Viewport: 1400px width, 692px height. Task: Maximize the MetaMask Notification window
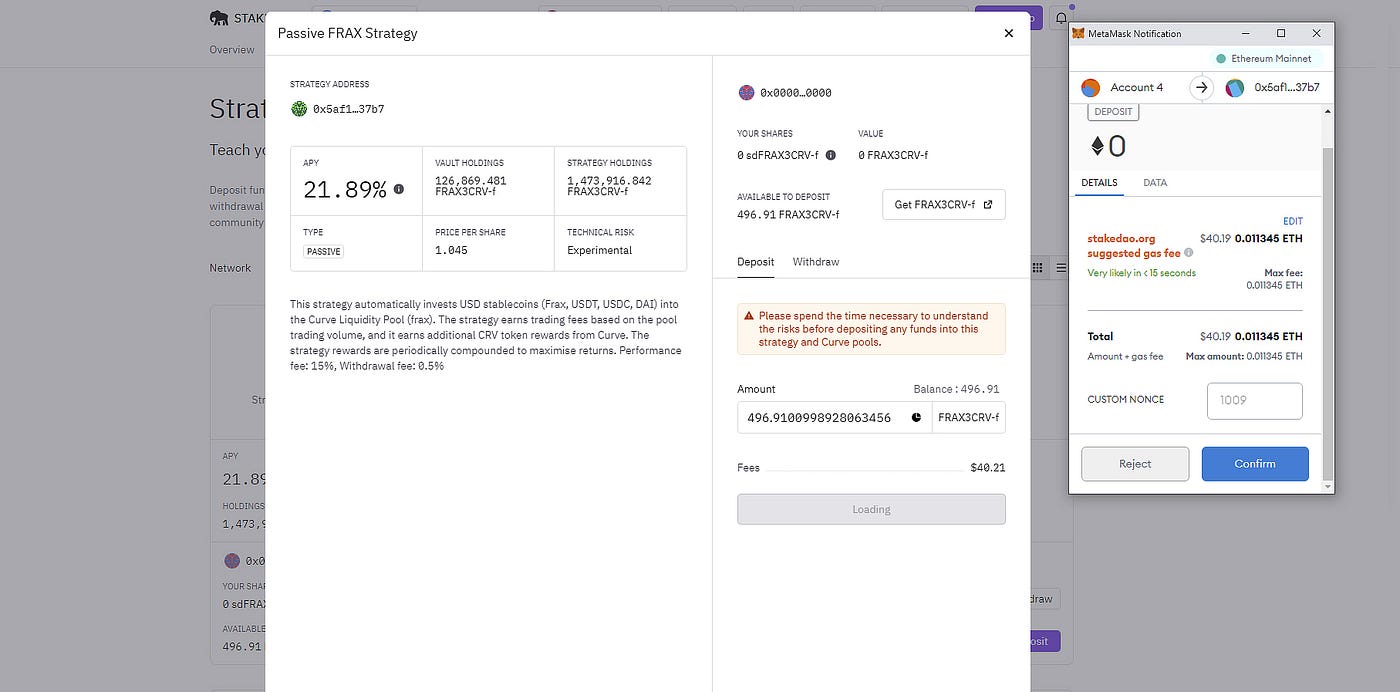point(1281,33)
